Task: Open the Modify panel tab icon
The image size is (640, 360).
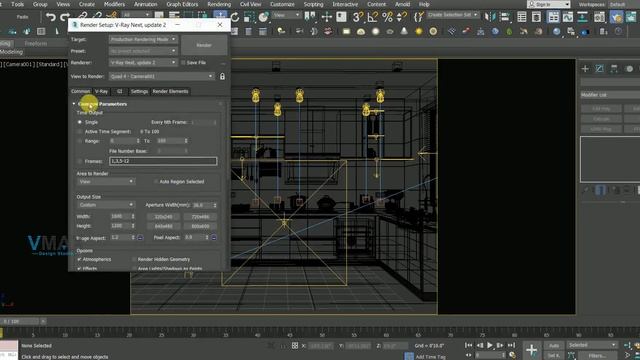Action: click(x=599, y=69)
